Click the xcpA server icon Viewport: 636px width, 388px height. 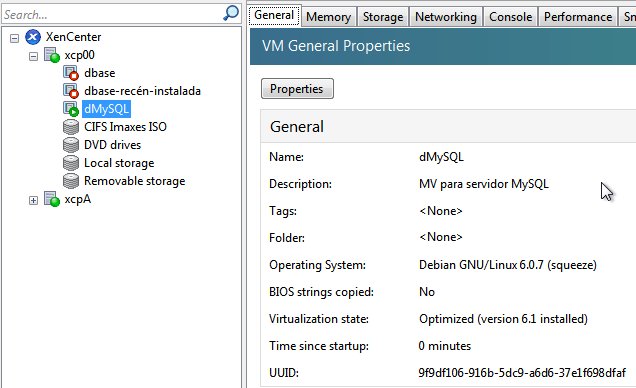(x=52, y=199)
